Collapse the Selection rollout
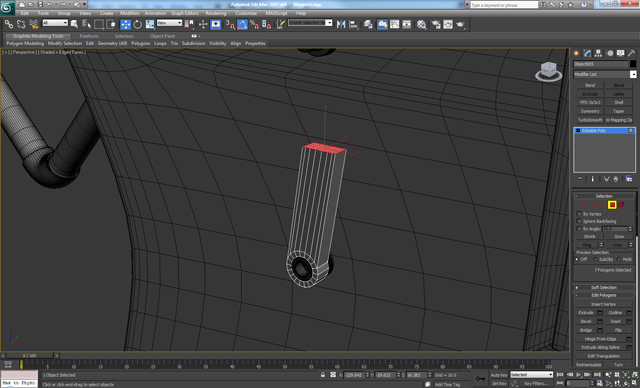Viewport: 640px width, 388px height. [604, 196]
